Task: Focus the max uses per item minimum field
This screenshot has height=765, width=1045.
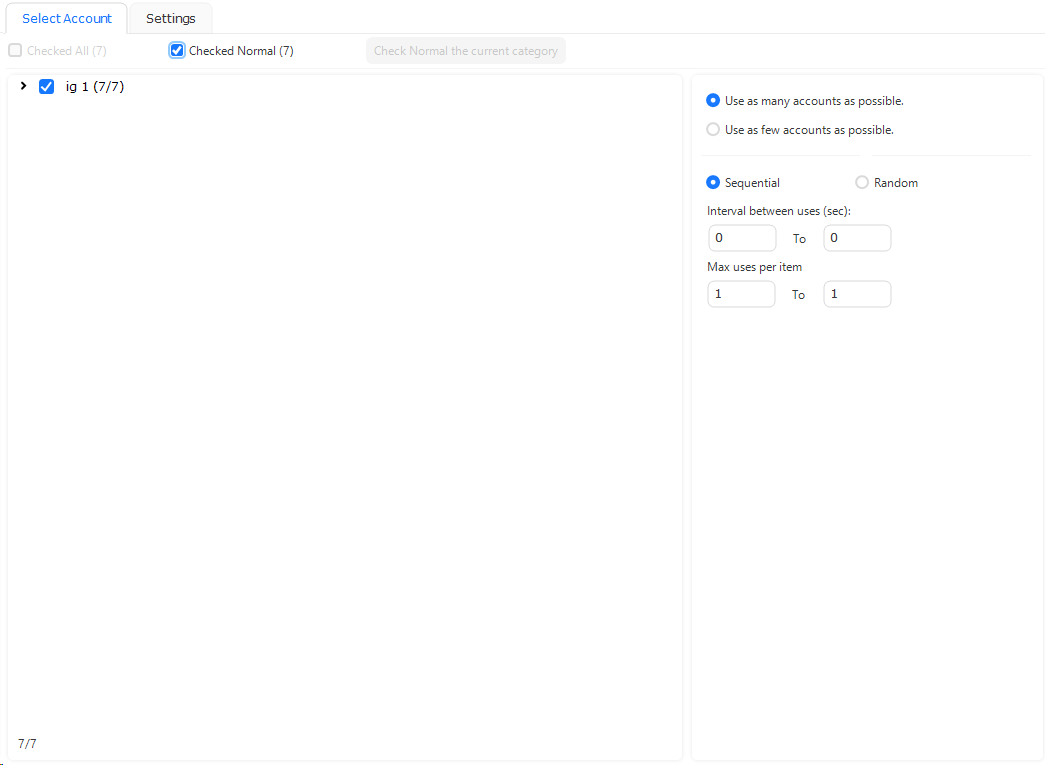Action: coord(741,294)
